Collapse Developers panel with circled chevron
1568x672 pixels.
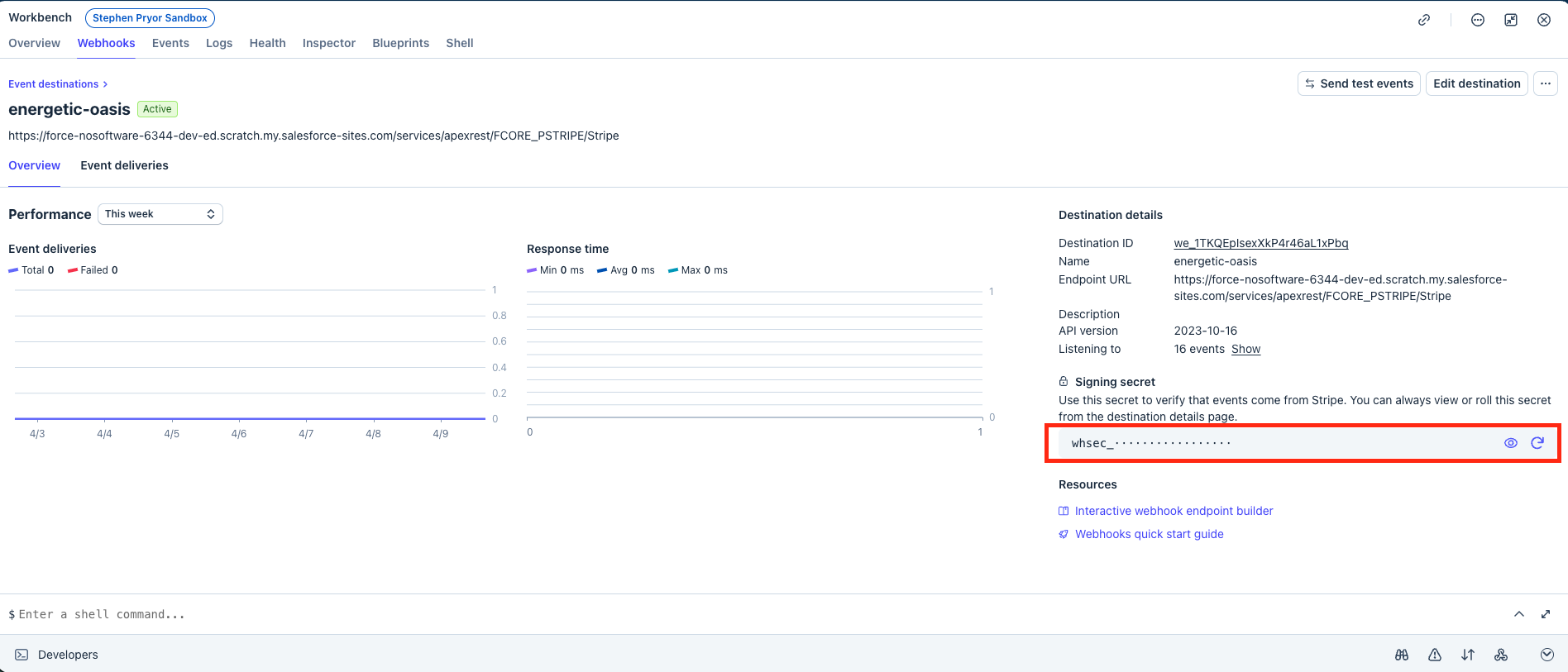point(1547,655)
